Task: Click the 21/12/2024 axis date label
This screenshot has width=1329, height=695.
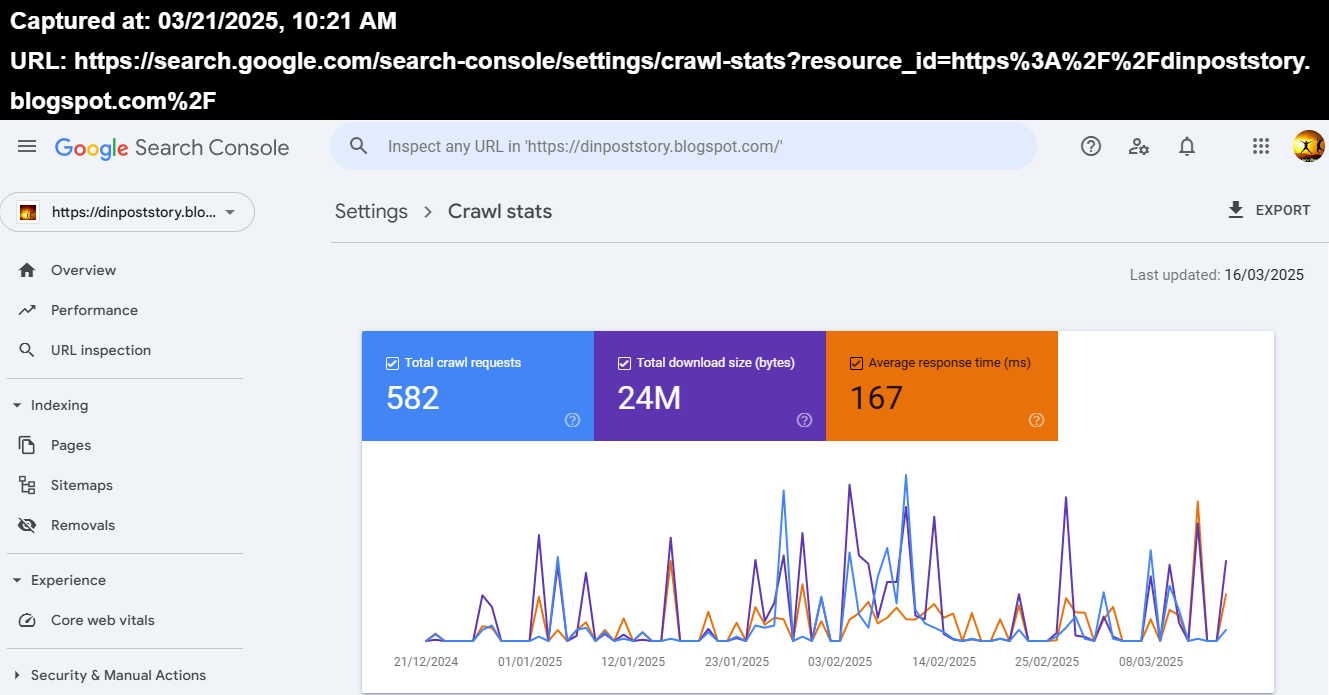Action: (426, 662)
